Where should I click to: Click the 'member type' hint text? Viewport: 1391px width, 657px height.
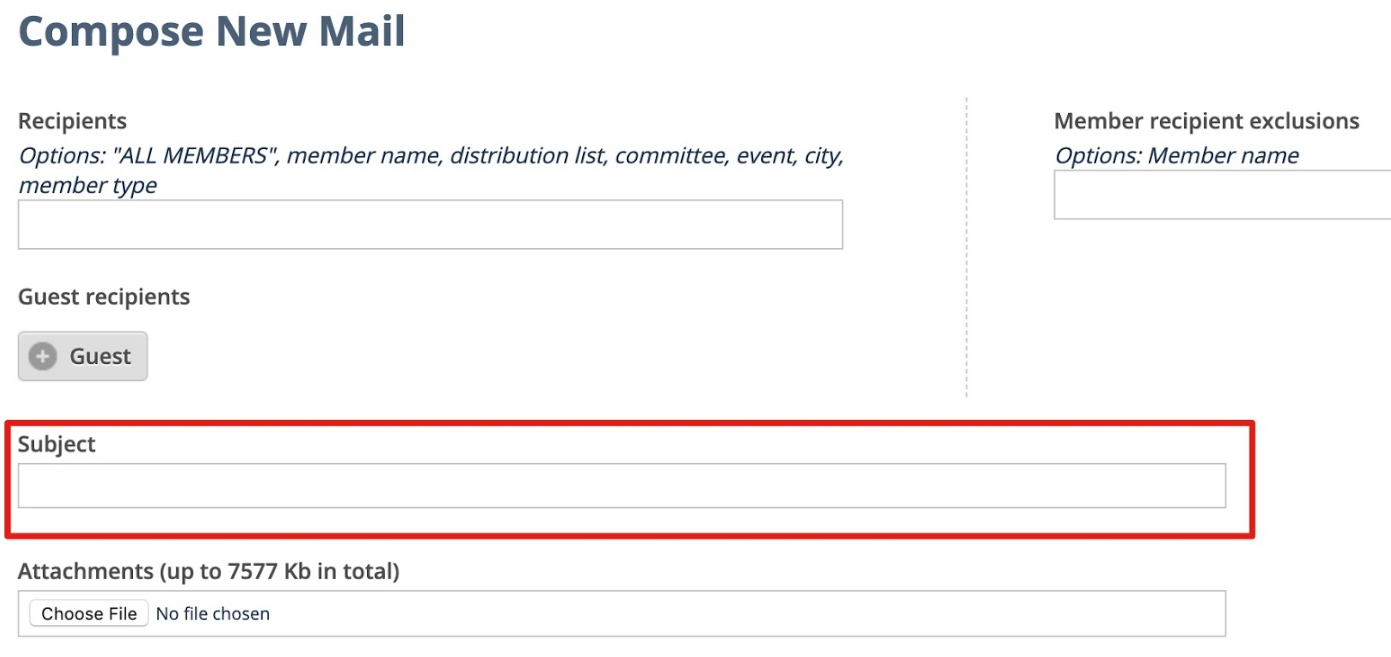[x=88, y=185]
